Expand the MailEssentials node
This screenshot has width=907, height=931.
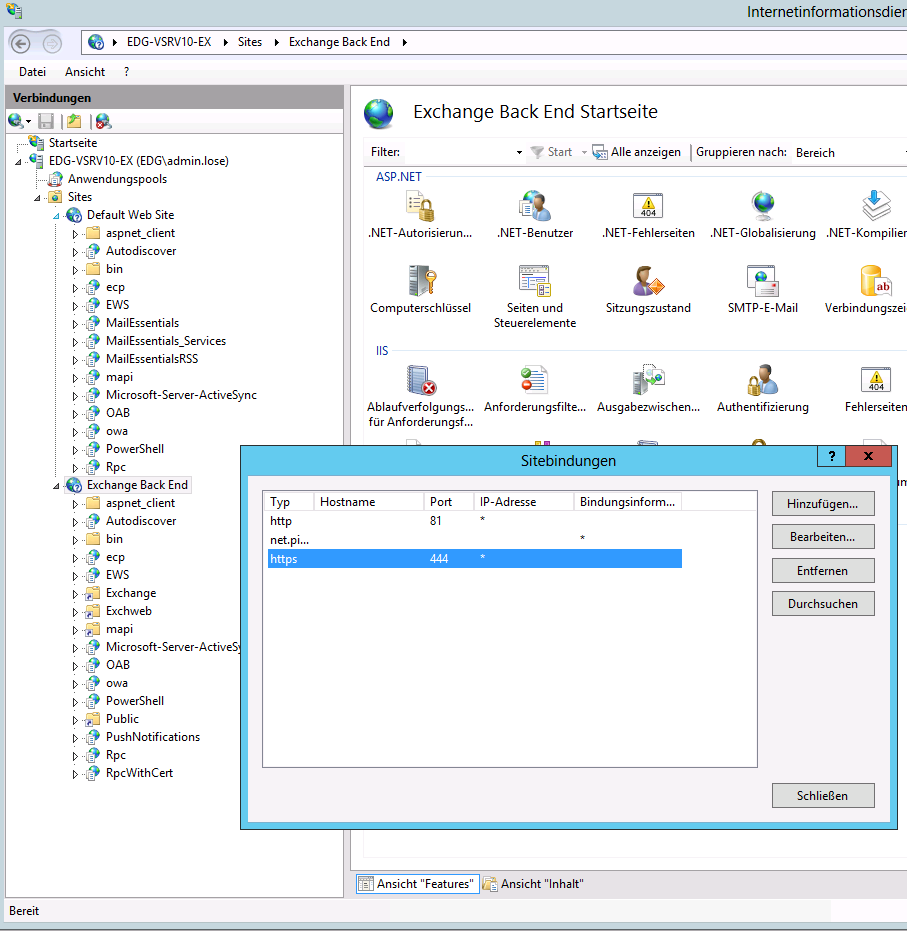[75, 324]
